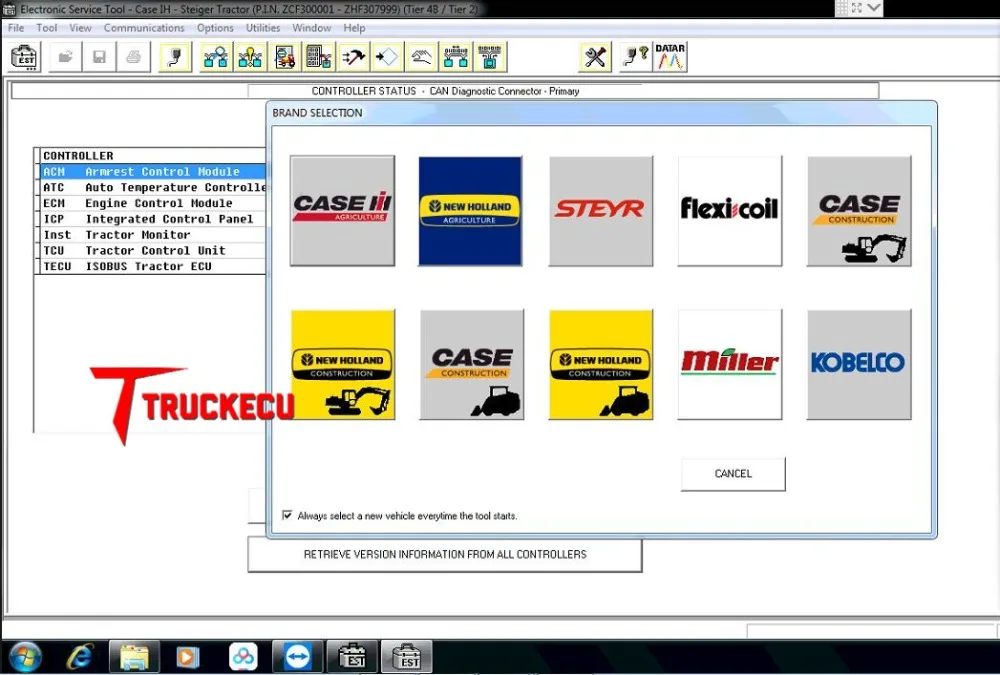
Task: Select Case Construction skid steer tile
Action: 472,364
